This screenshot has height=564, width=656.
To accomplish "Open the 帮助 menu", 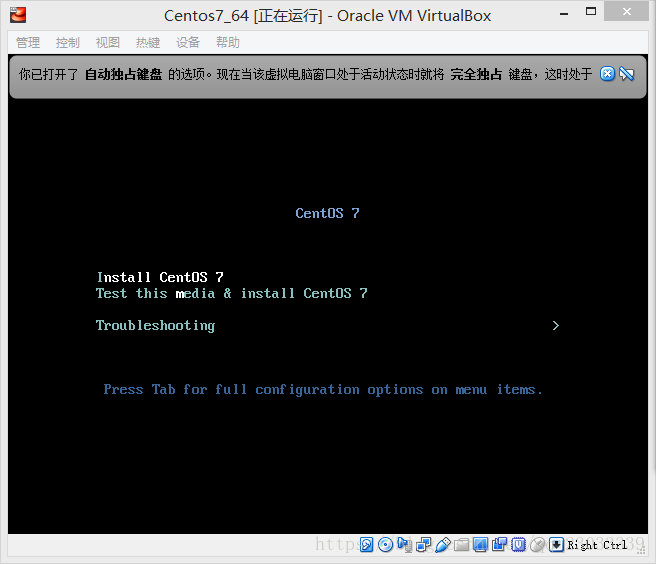I will coord(228,42).
